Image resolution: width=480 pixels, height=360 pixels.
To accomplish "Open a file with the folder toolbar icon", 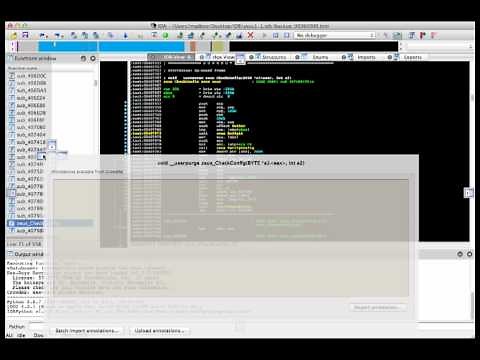I will 13,35.
